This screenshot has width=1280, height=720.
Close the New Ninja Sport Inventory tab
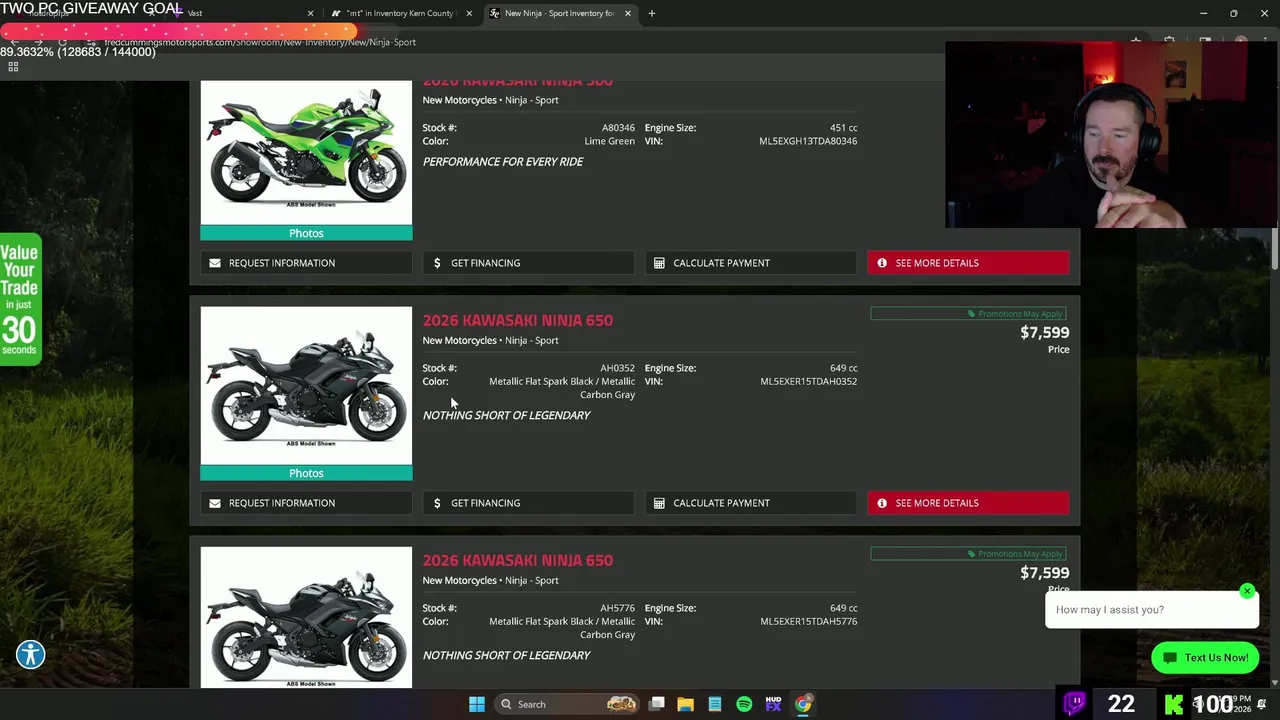(x=628, y=13)
